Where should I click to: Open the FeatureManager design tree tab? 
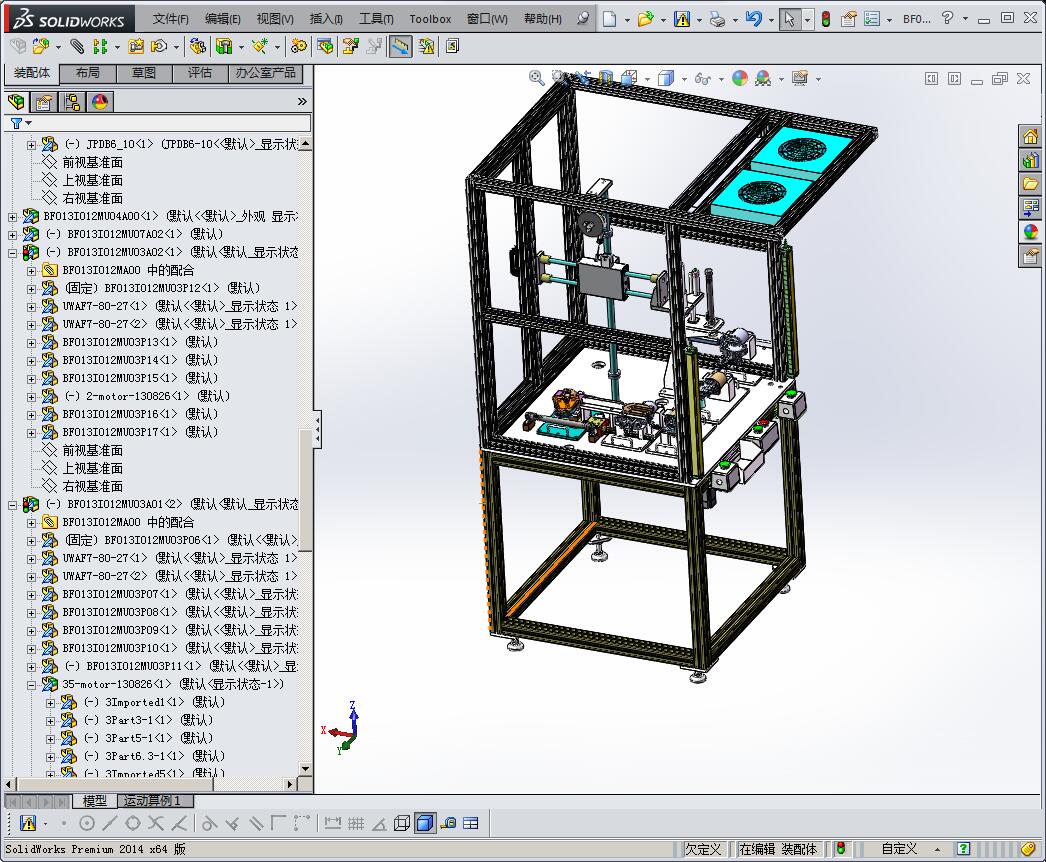coord(16,102)
